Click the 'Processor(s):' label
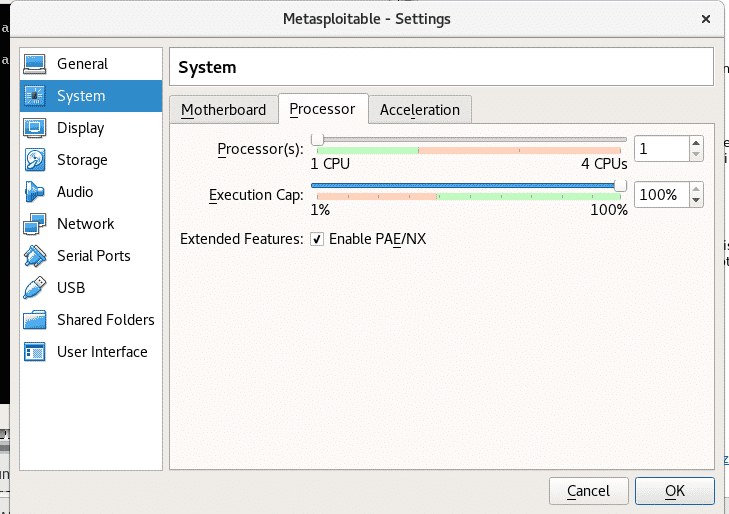Viewport: 729px width, 514px height. (x=260, y=149)
